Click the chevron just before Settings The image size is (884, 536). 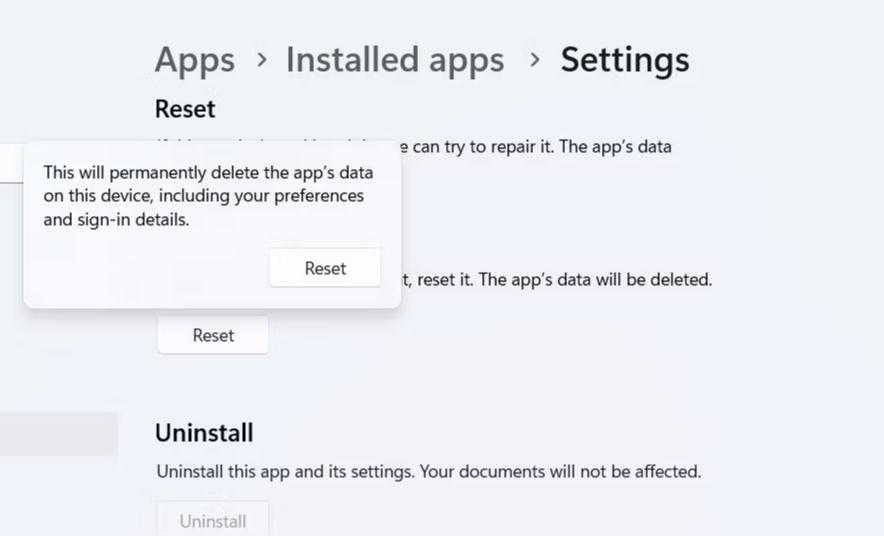click(535, 60)
